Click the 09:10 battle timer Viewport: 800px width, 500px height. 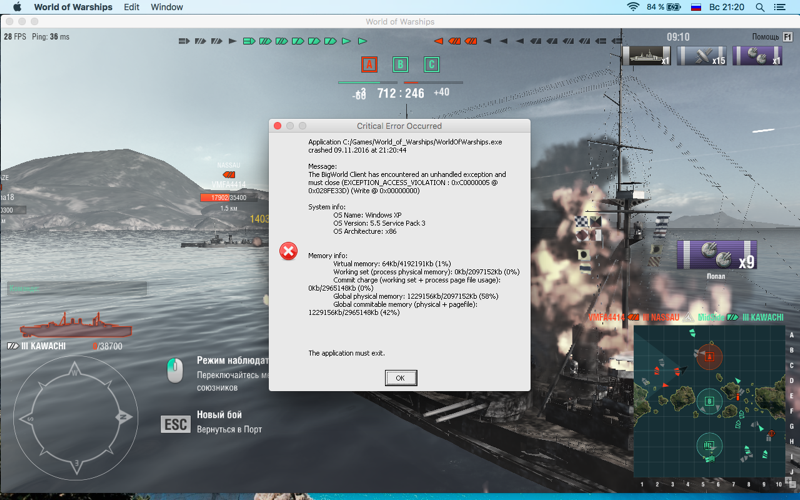point(678,37)
